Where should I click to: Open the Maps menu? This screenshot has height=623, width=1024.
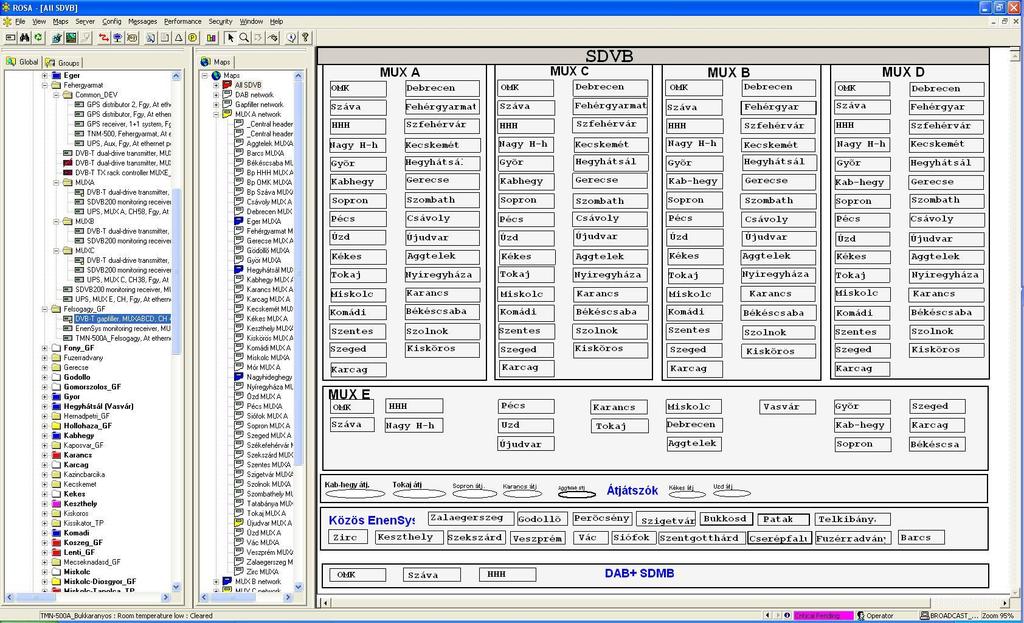click(60, 22)
